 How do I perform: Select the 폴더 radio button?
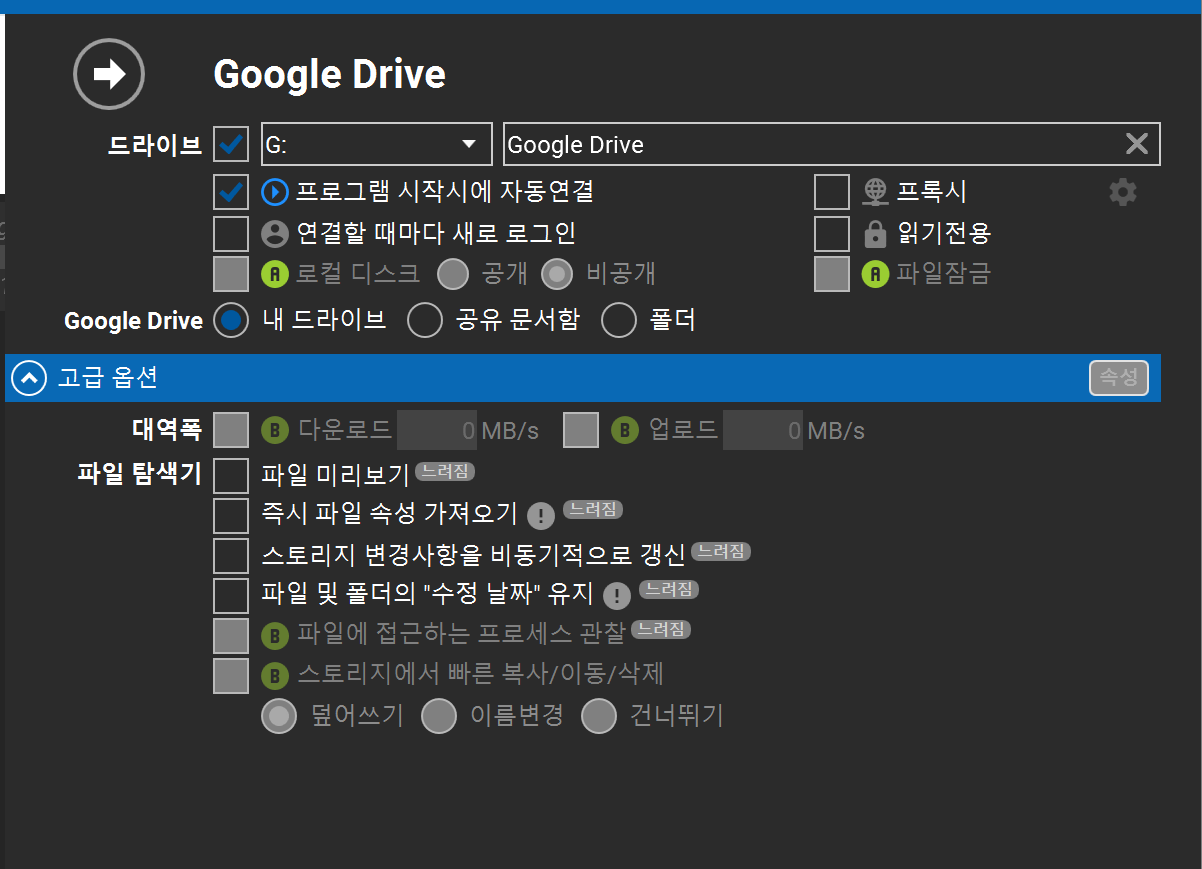pyautogui.click(x=619, y=321)
